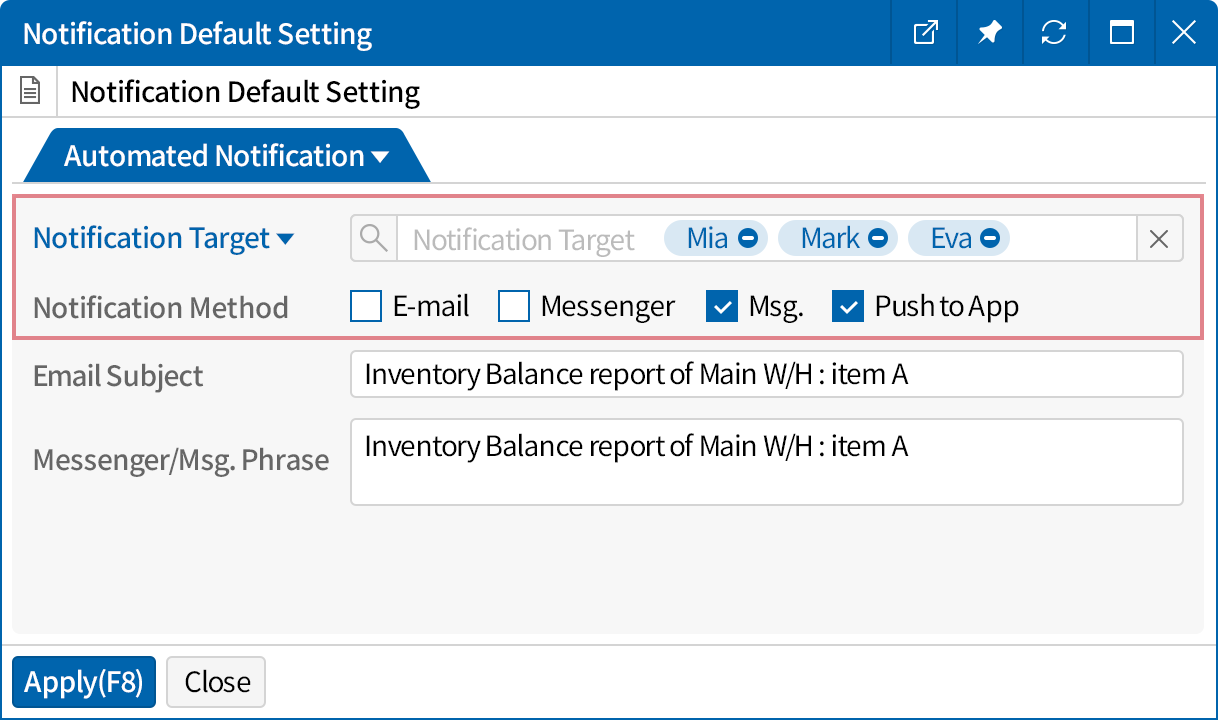Uncheck the Msg. notification method
The image size is (1218, 720).
pos(722,307)
